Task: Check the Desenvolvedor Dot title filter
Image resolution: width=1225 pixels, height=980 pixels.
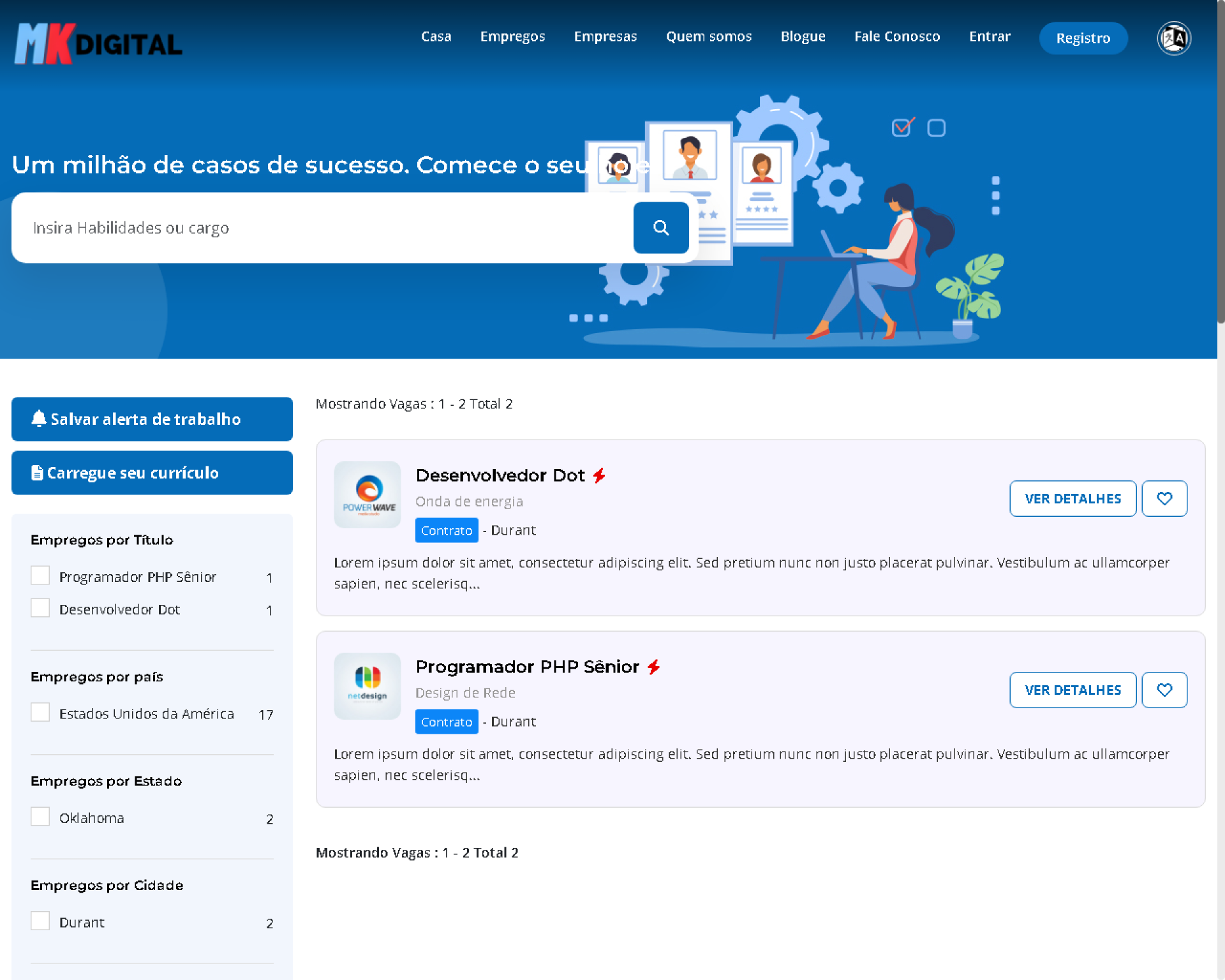Action: [x=40, y=608]
